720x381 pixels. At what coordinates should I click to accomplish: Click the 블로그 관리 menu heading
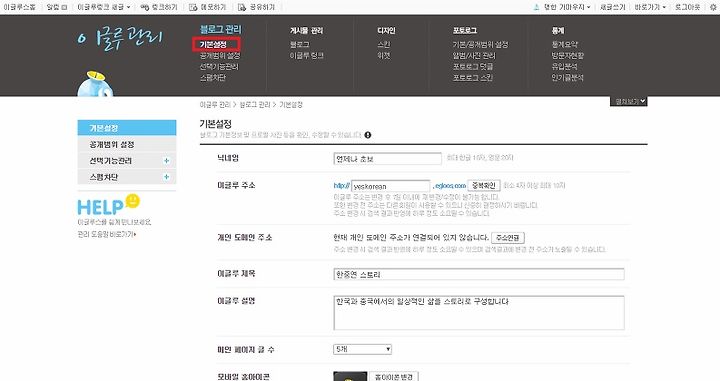tap(220, 29)
